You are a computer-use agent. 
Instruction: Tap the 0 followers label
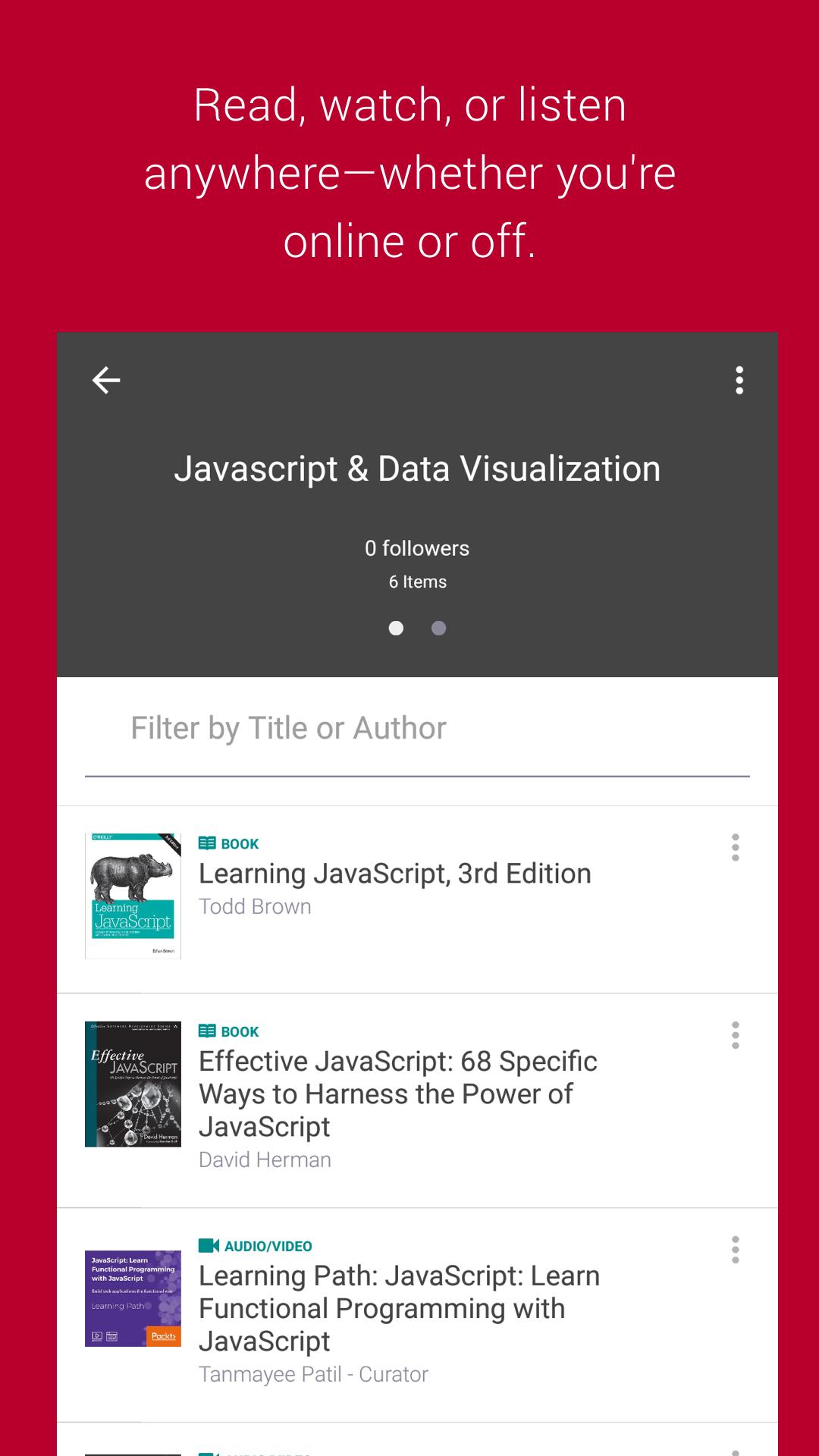tap(417, 548)
